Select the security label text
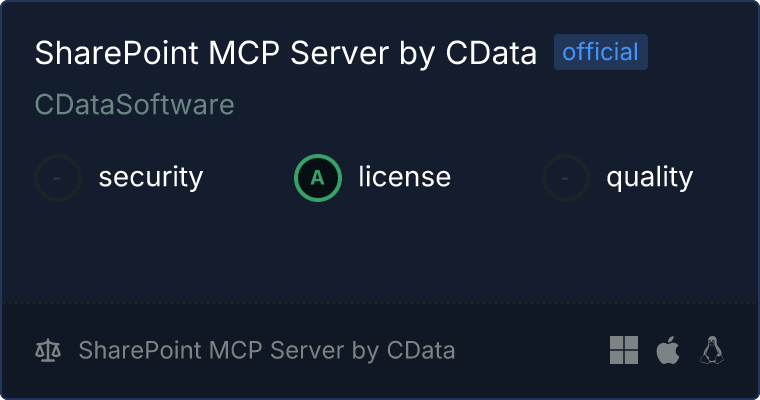 pos(150,178)
